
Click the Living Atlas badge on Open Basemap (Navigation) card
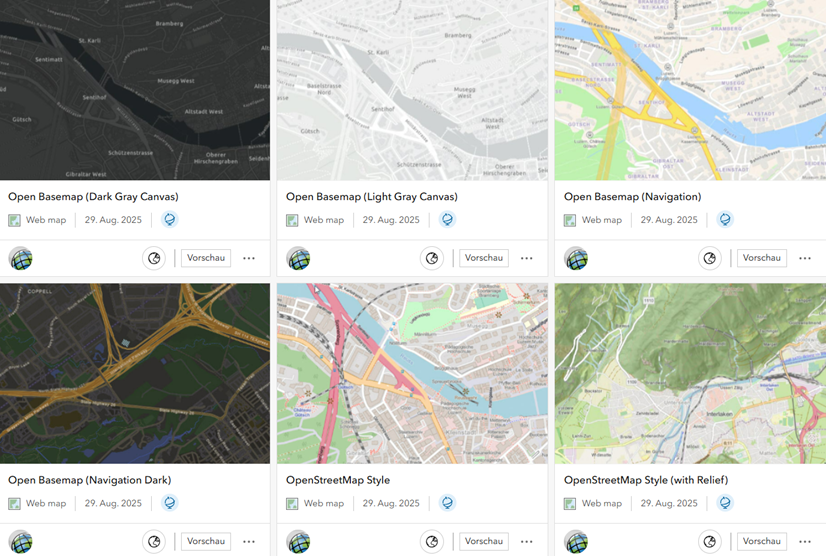pyautogui.click(x=725, y=219)
